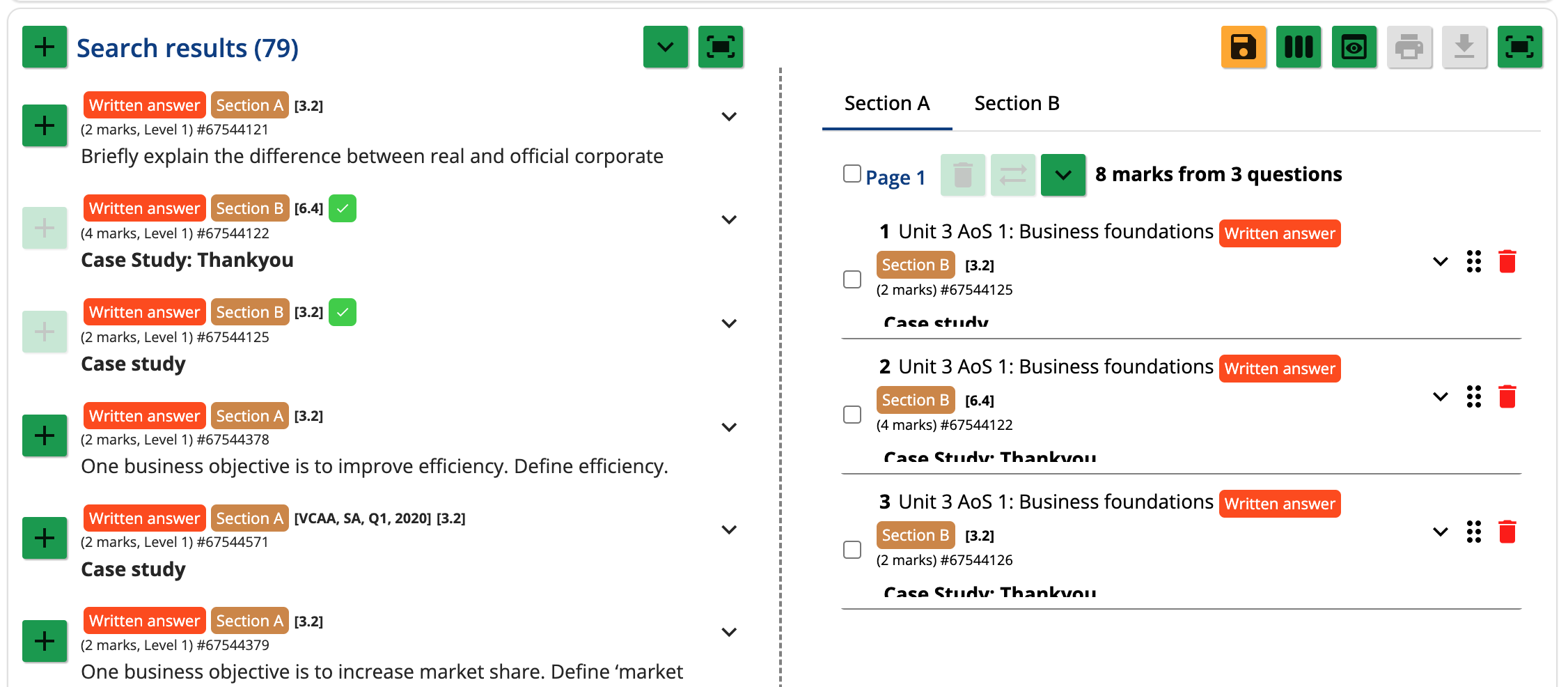
Task: Click the 'Briefly explain the difference' question text
Action: [x=372, y=156]
